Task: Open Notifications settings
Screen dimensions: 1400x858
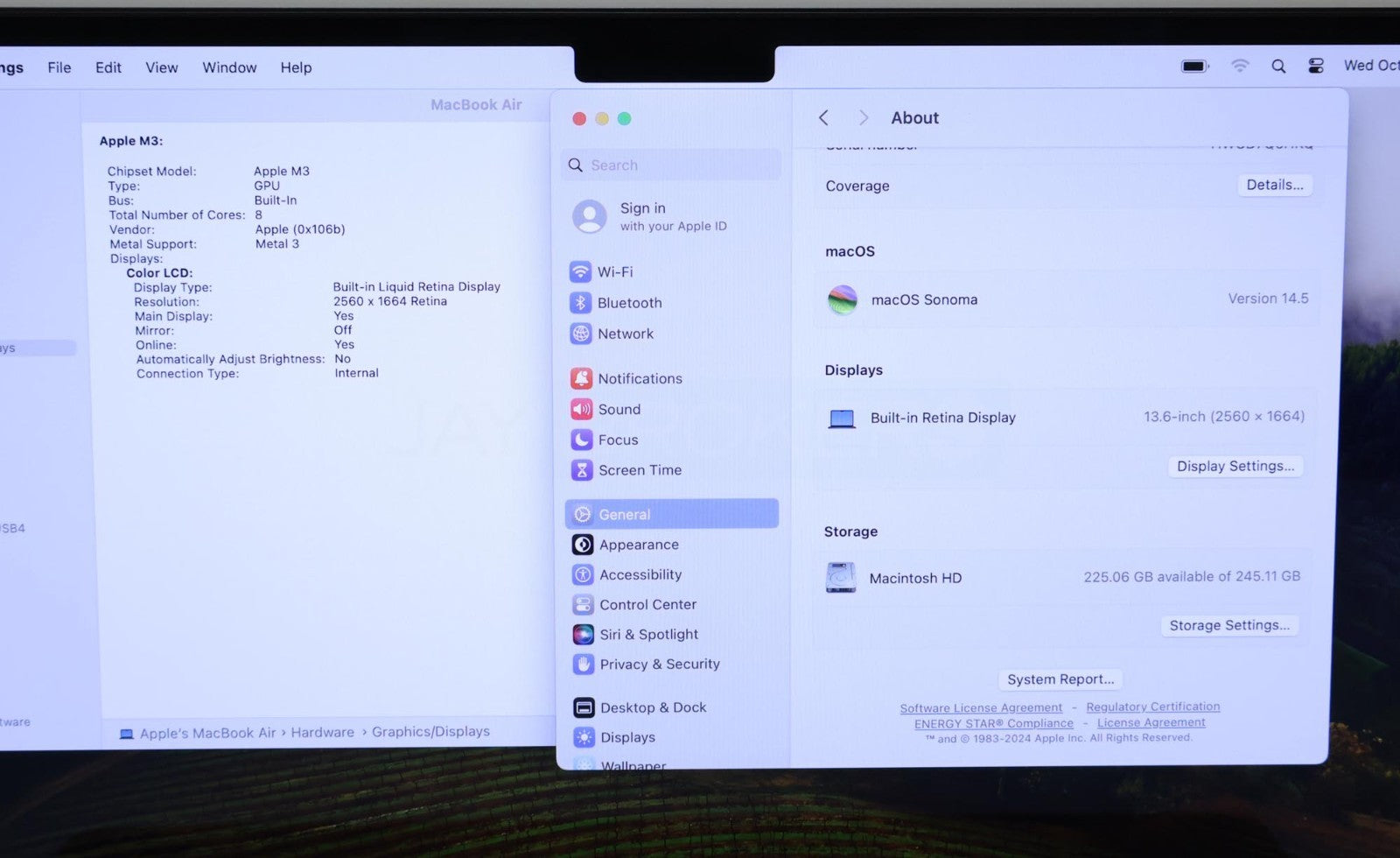Action: (639, 378)
